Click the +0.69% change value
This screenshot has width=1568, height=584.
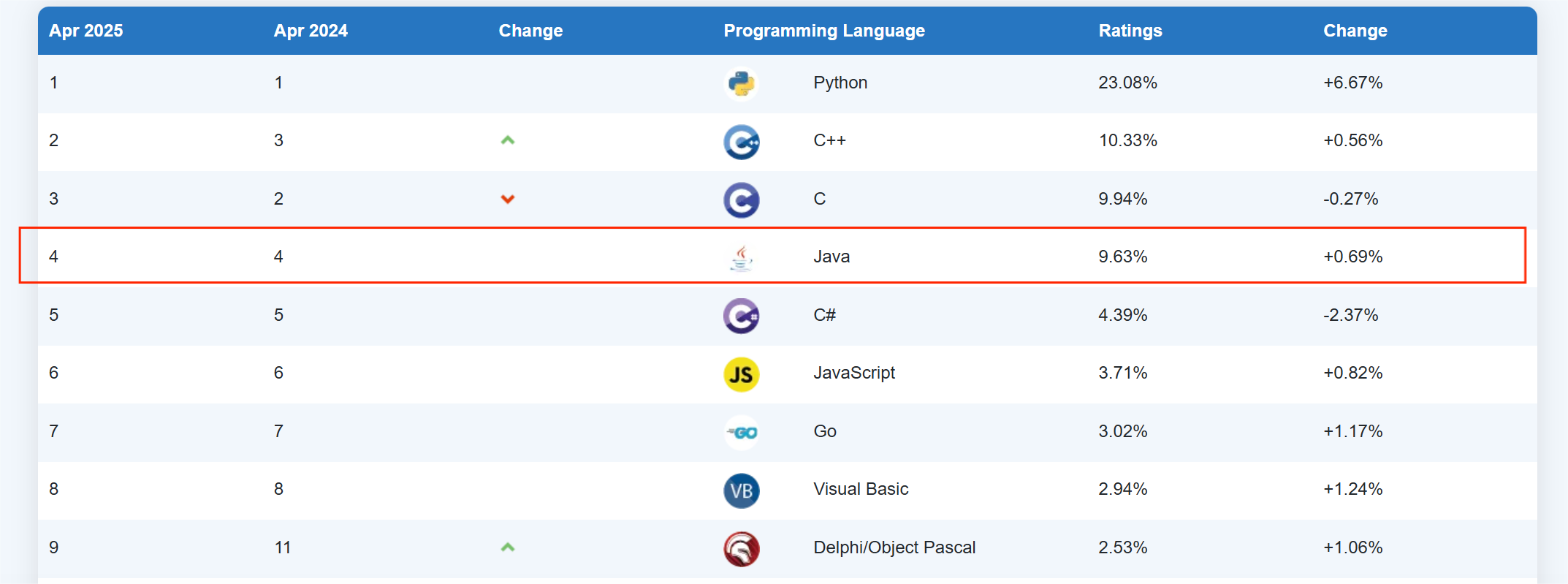(1352, 257)
